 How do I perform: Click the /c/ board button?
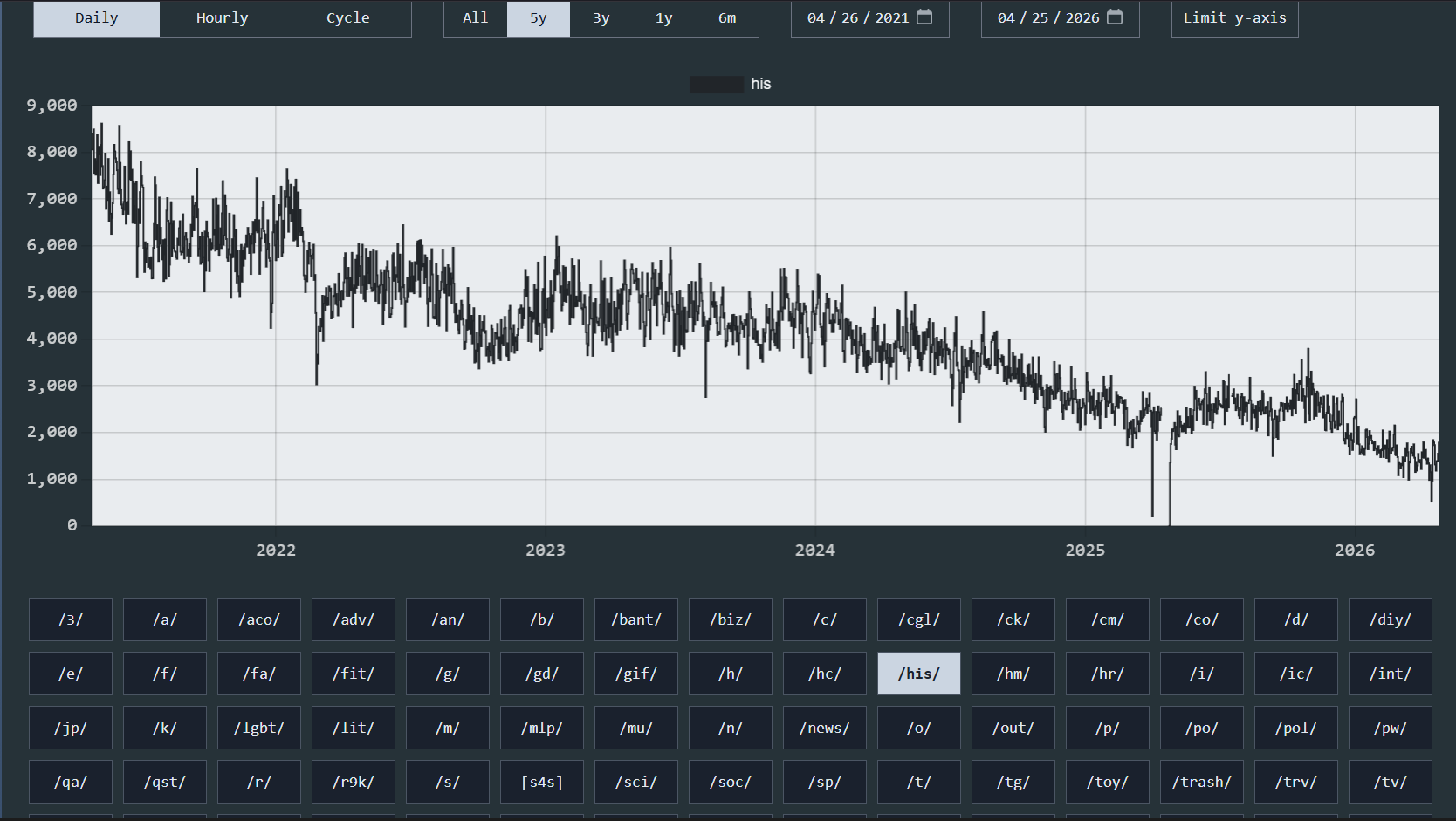pyautogui.click(x=825, y=619)
